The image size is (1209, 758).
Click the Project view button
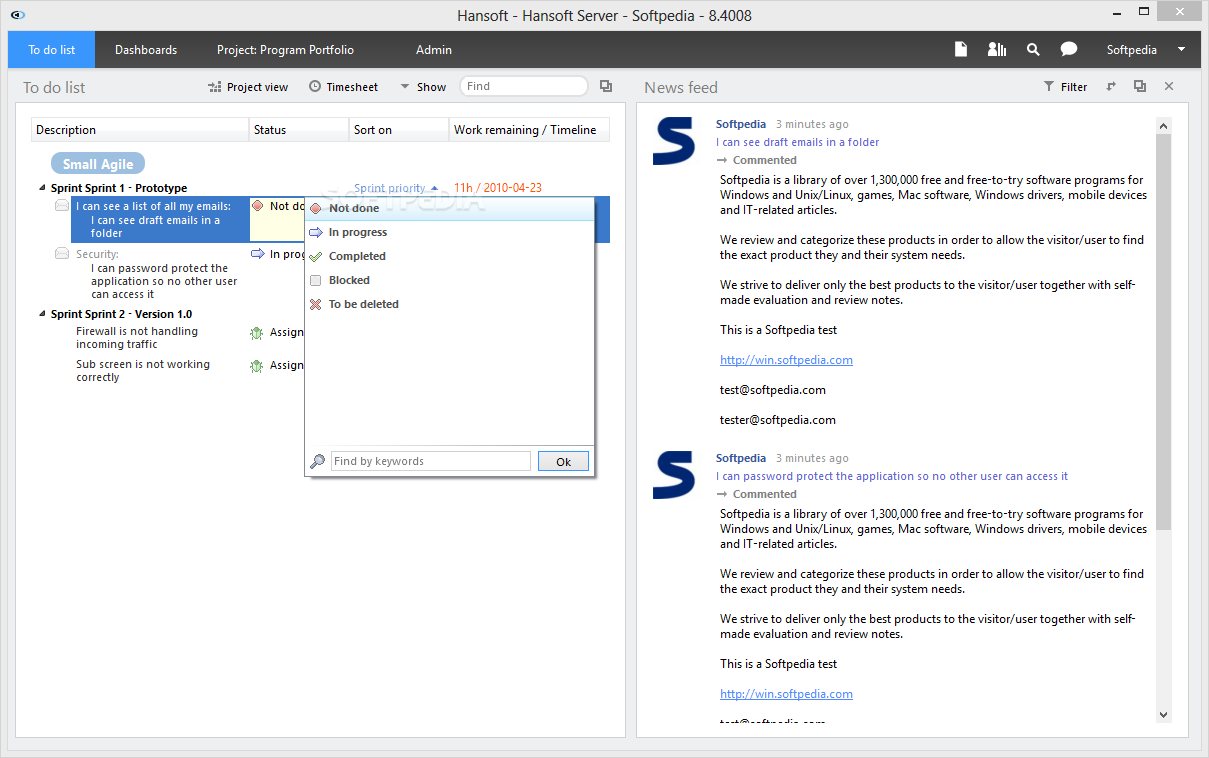click(247, 87)
